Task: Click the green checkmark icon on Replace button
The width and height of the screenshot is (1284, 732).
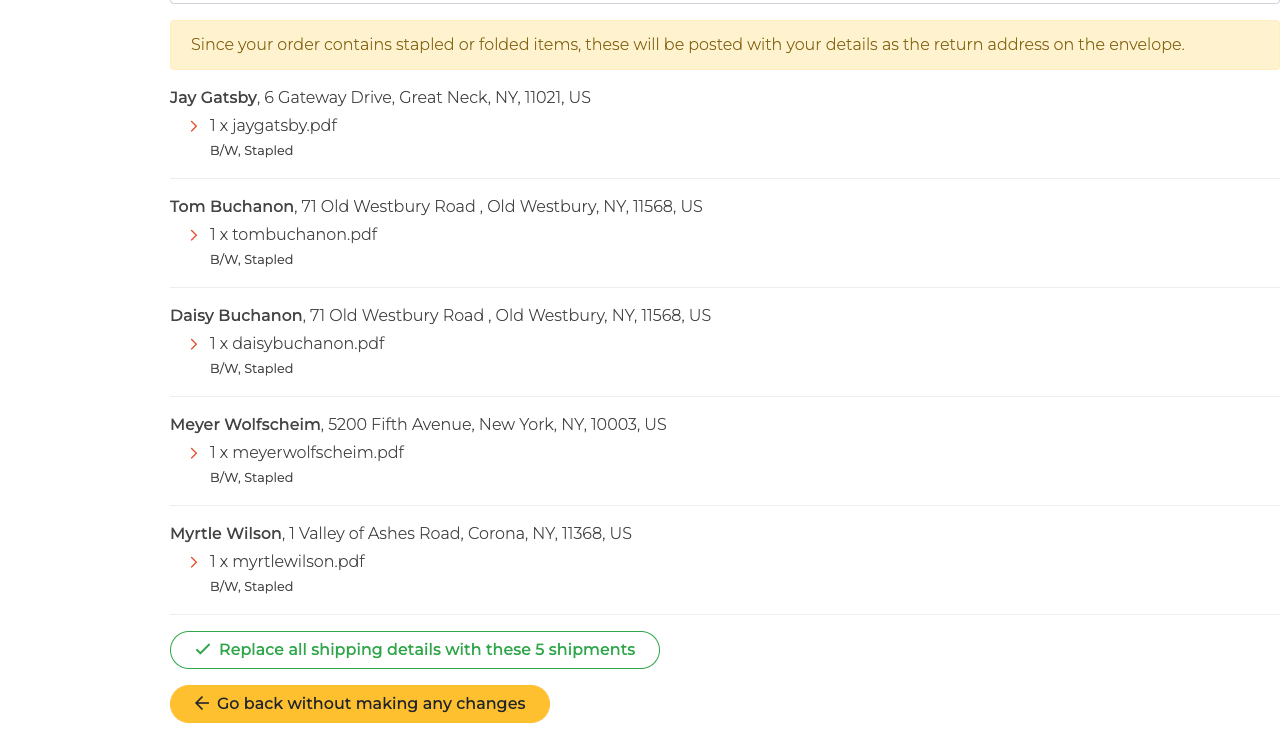Action: click(x=203, y=650)
